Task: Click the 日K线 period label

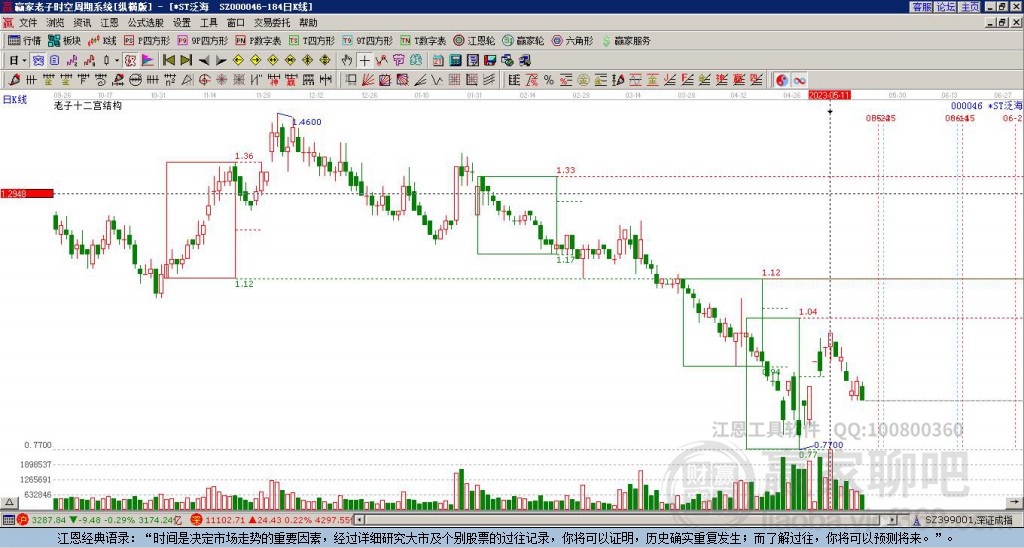Action: click(x=15, y=100)
